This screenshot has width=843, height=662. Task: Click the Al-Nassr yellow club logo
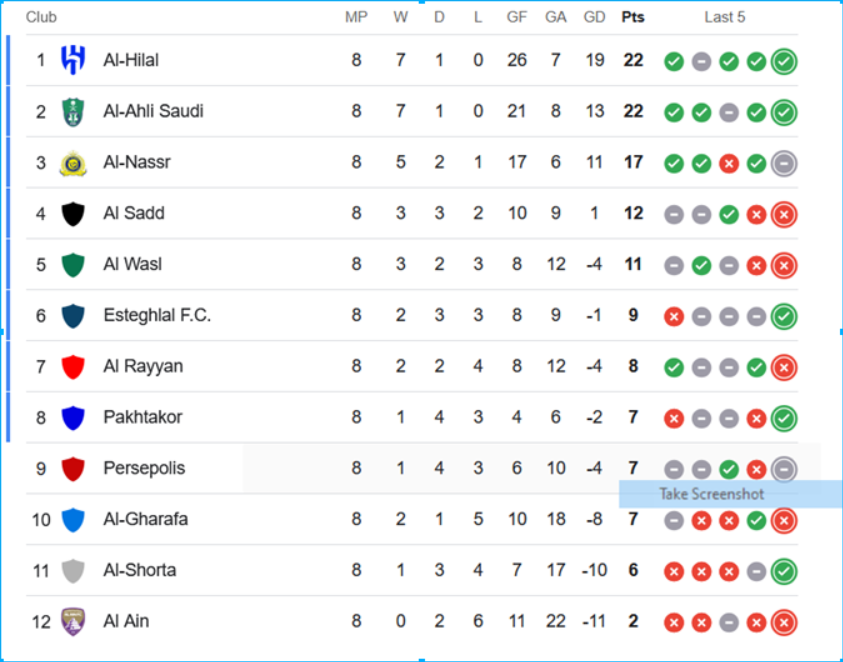pyautogui.click(x=73, y=163)
